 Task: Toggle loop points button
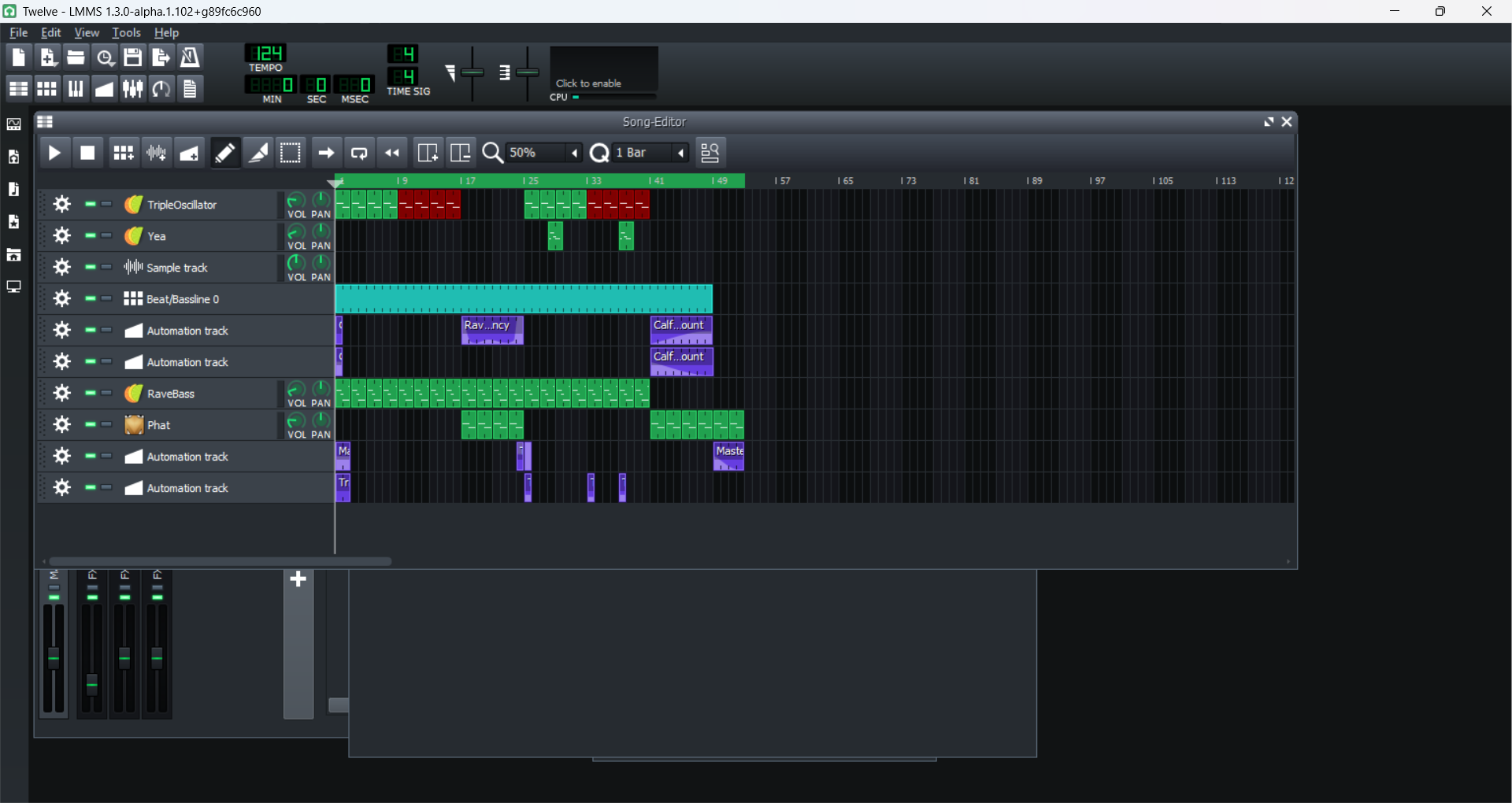click(x=359, y=153)
